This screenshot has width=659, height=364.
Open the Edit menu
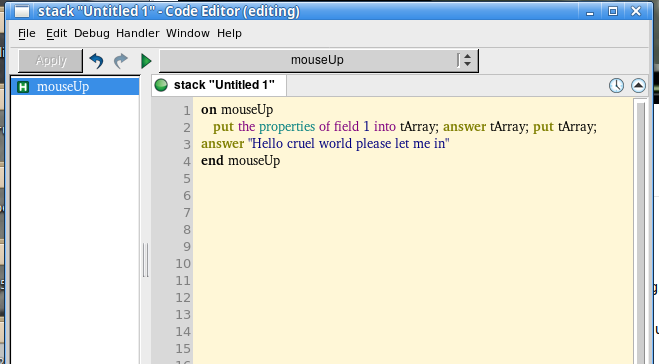(x=56, y=33)
